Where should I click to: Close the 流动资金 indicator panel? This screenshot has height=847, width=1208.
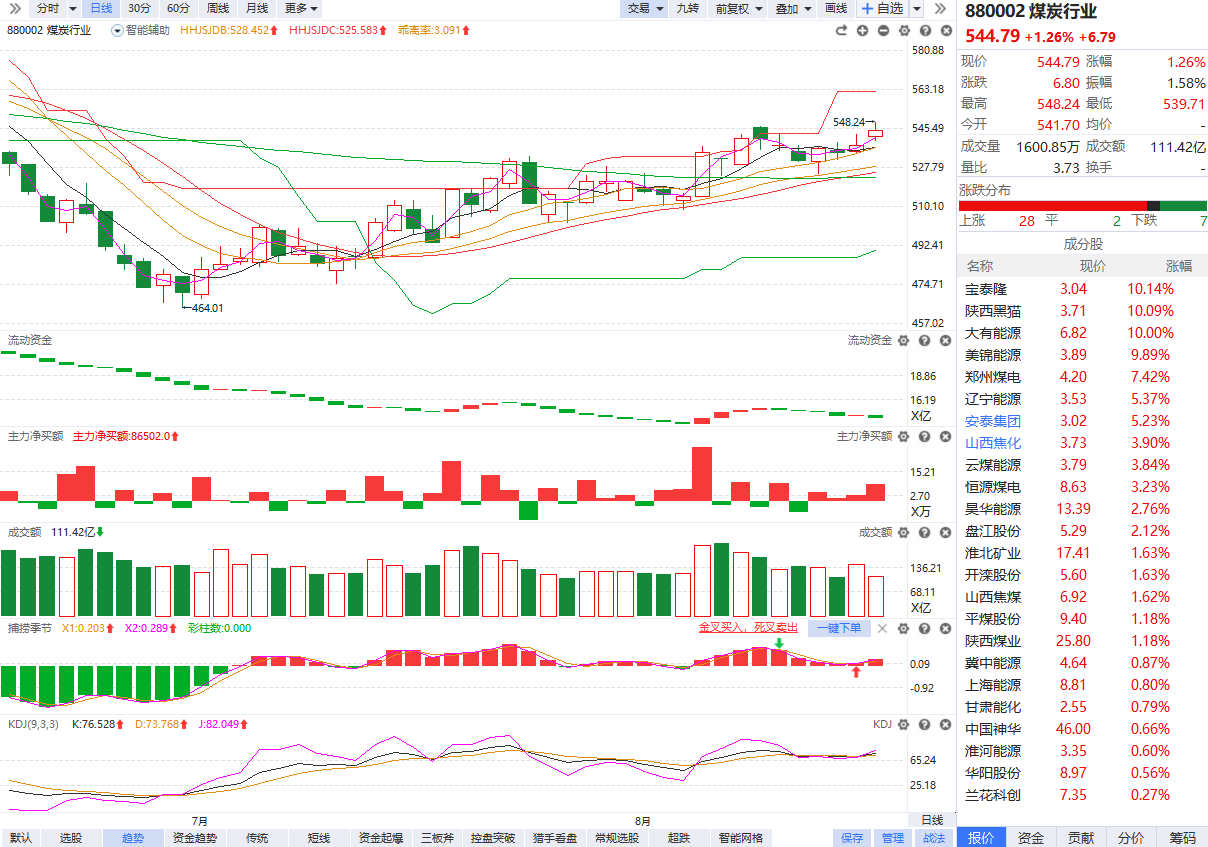click(943, 341)
